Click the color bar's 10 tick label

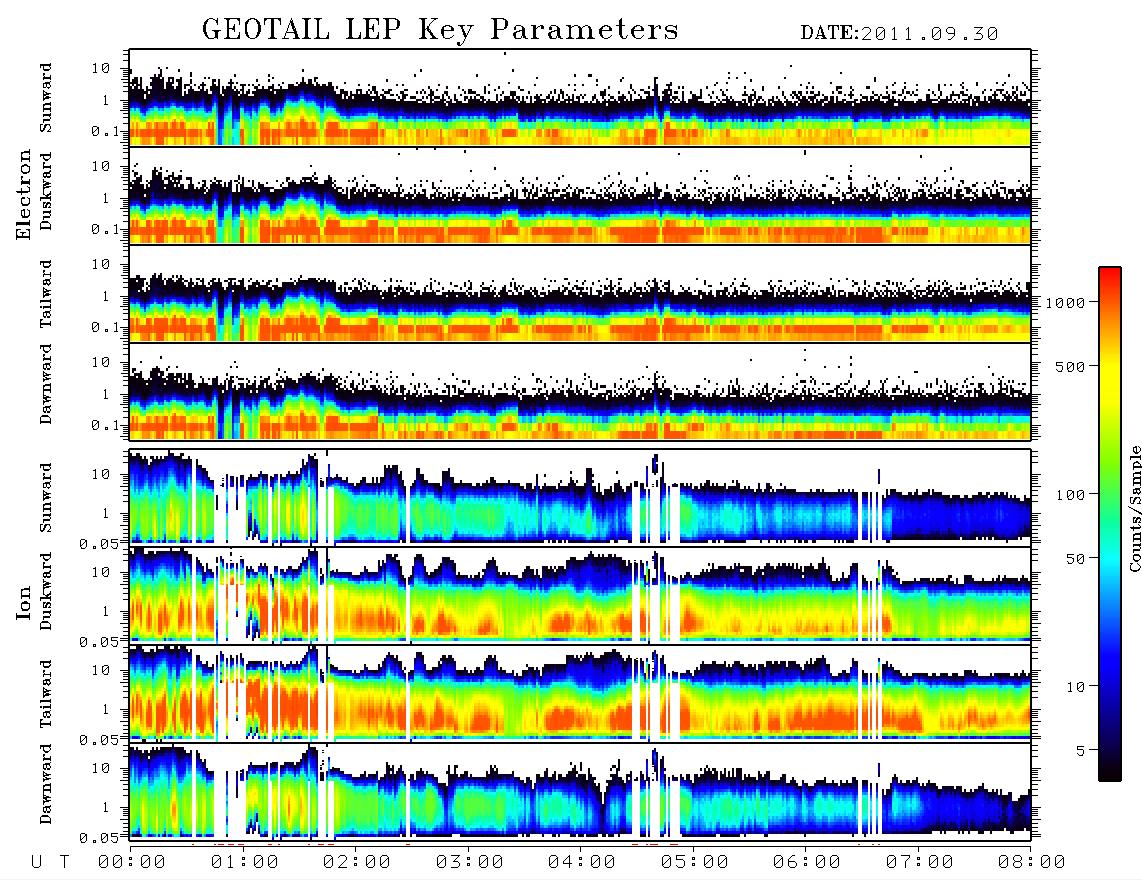coord(1074,687)
